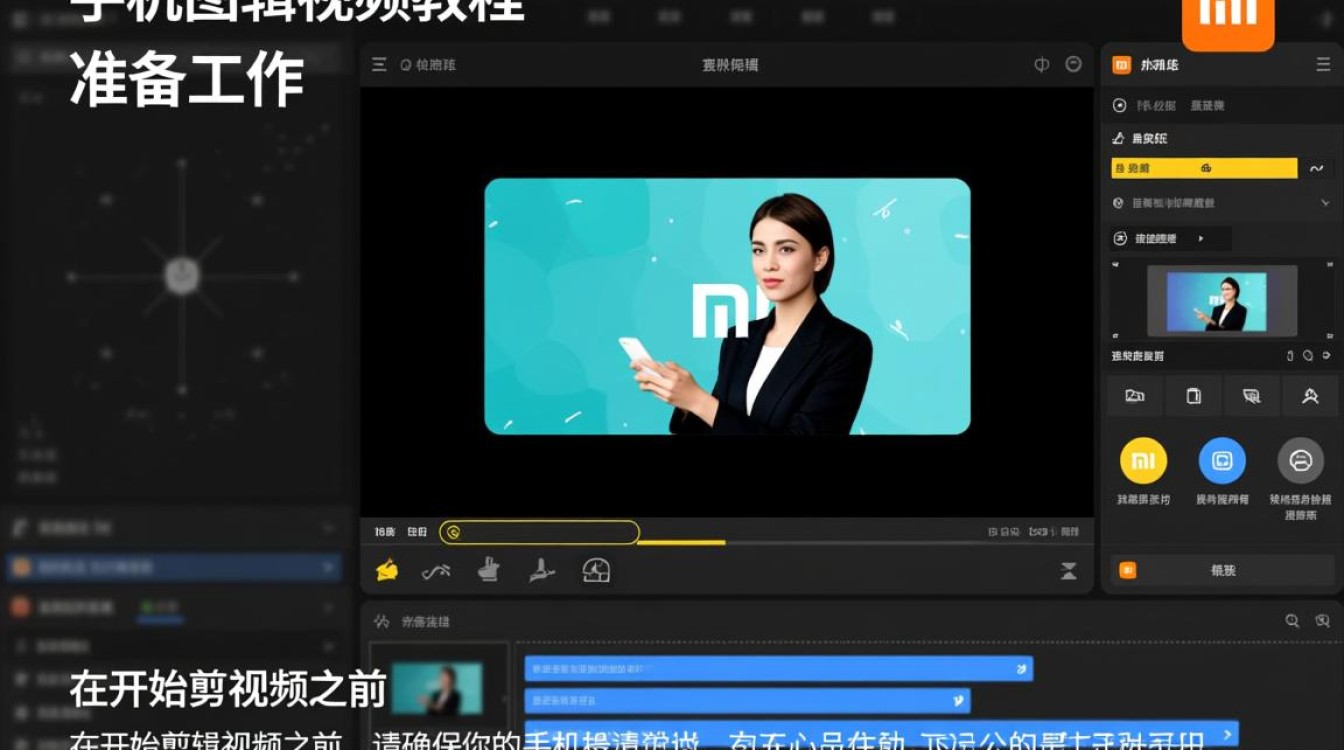Image resolution: width=1344 pixels, height=750 pixels.
Task: Select the yellow hand-pointer tool in the edit toolbar
Action: (x=387, y=570)
